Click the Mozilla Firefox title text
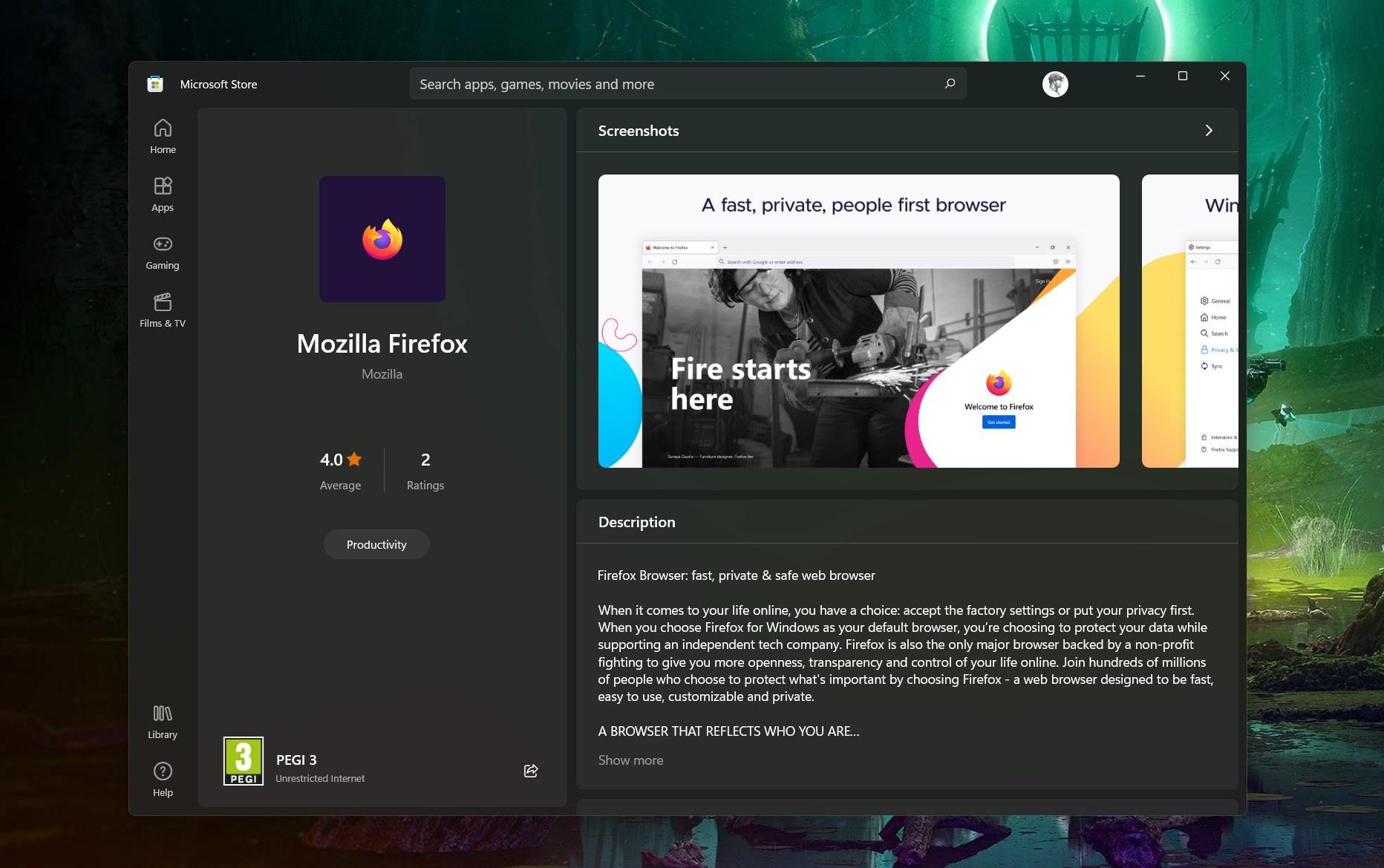Viewport: 1384px width, 868px height. pos(382,344)
